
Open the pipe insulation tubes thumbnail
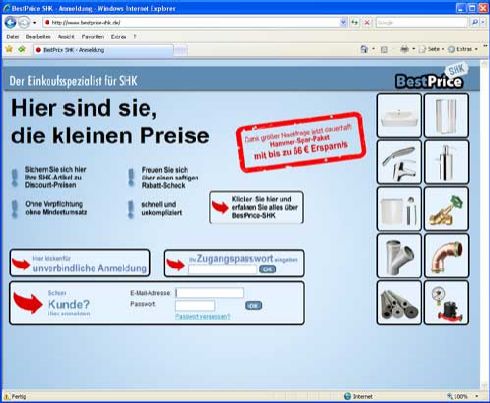point(399,302)
